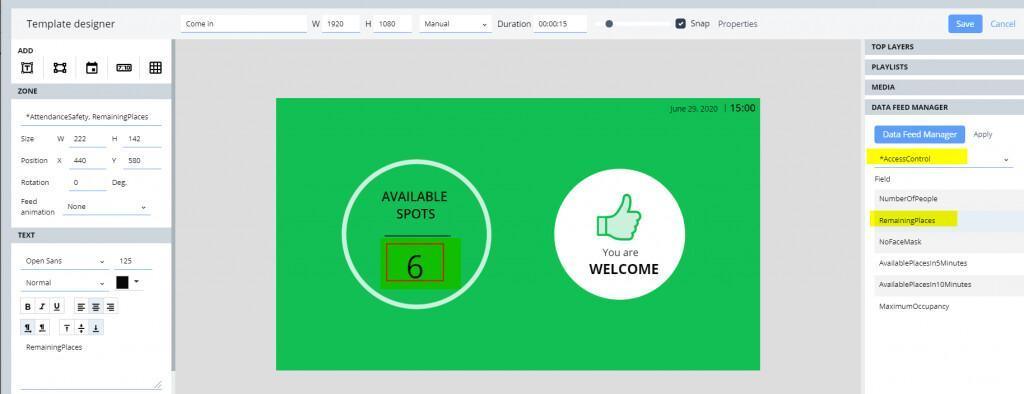
Task: Center align the text
Action: tap(95, 306)
